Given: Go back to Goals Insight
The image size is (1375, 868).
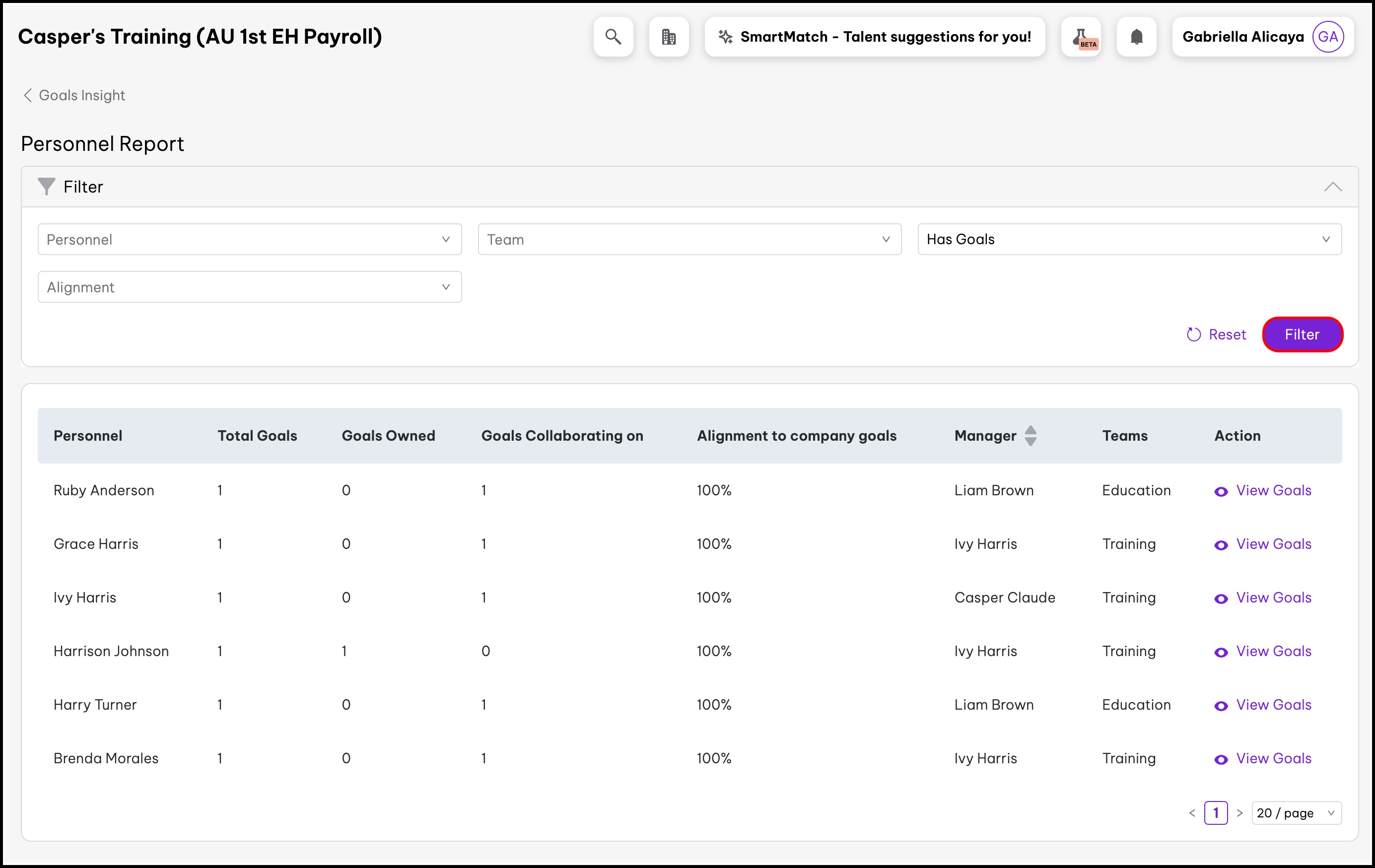Looking at the screenshot, I should (x=74, y=95).
